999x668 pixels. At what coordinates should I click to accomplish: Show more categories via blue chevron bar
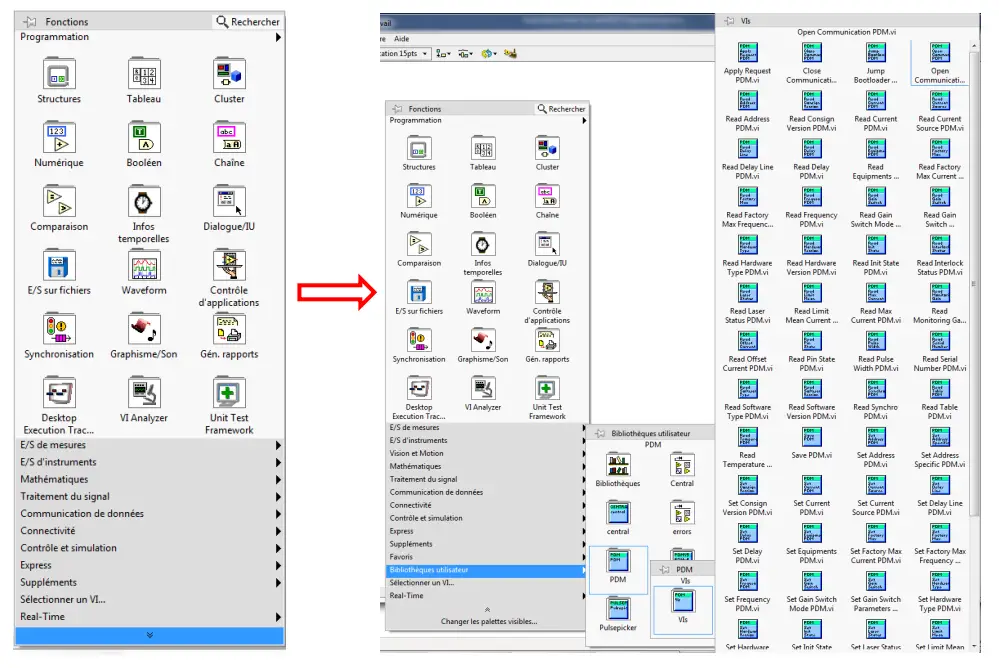tap(150, 635)
